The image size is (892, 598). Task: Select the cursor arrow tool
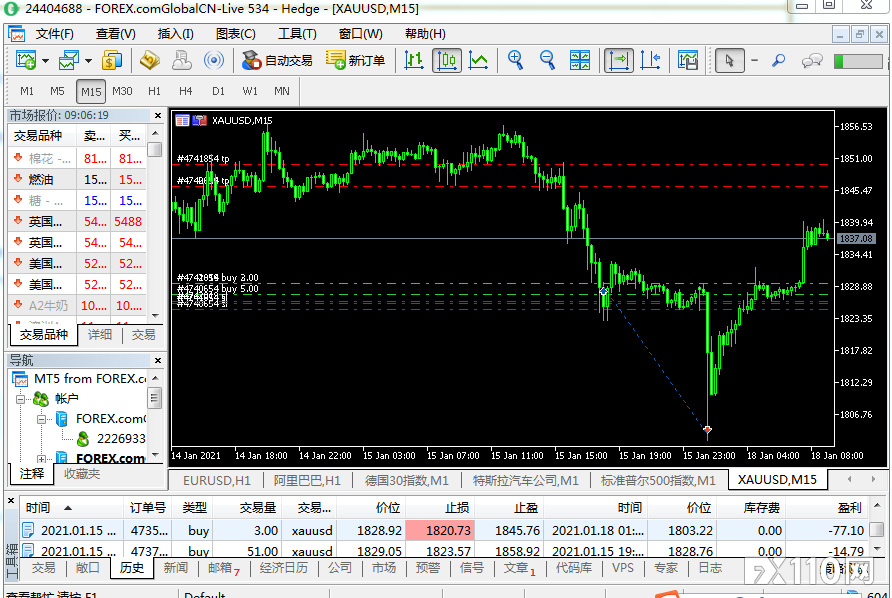click(x=729, y=60)
